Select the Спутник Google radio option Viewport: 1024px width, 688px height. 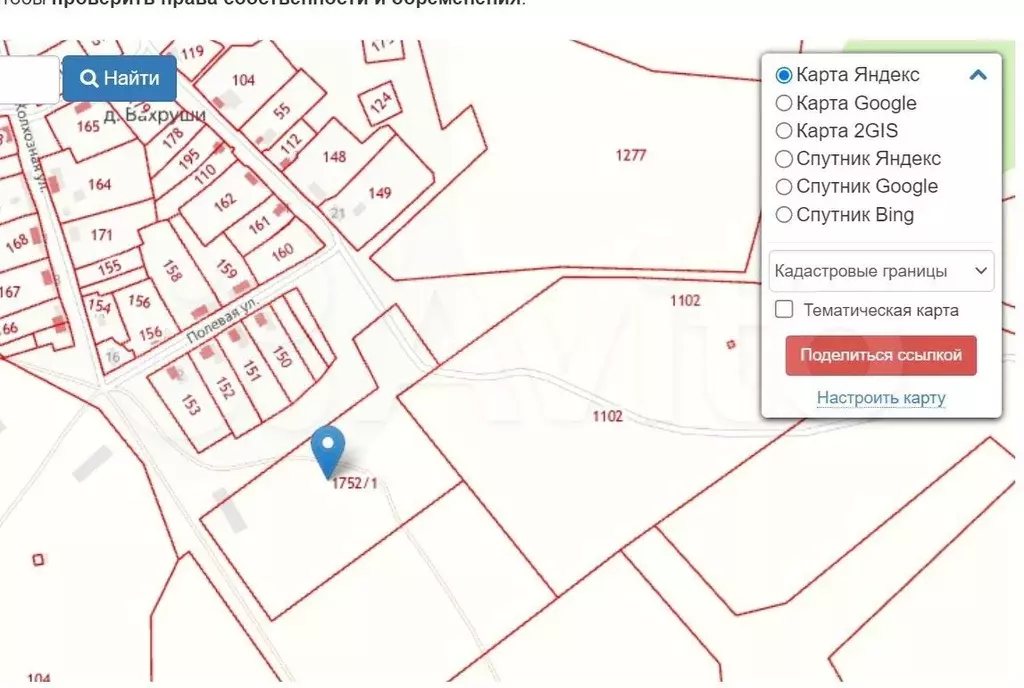tap(784, 187)
